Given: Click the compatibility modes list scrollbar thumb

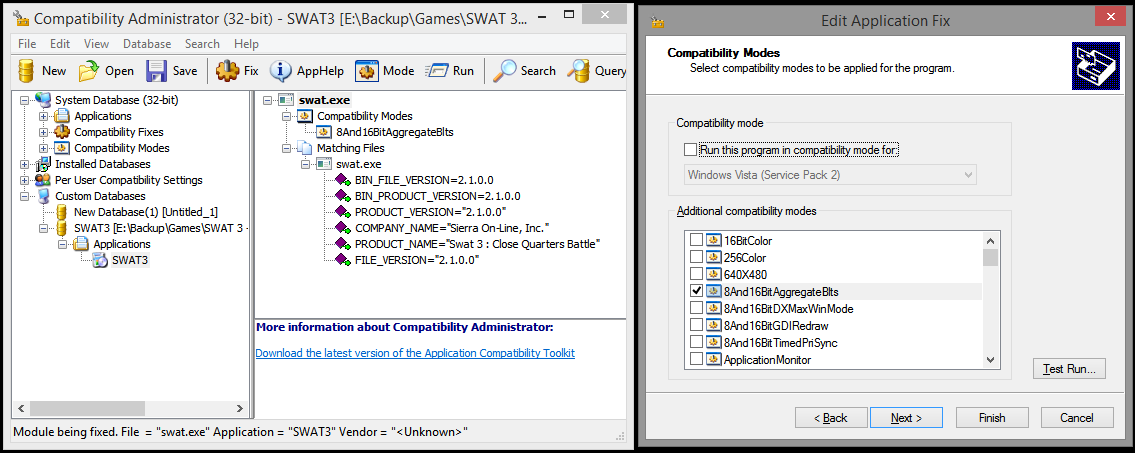Looking at the screenshot, I should (990, 258).
